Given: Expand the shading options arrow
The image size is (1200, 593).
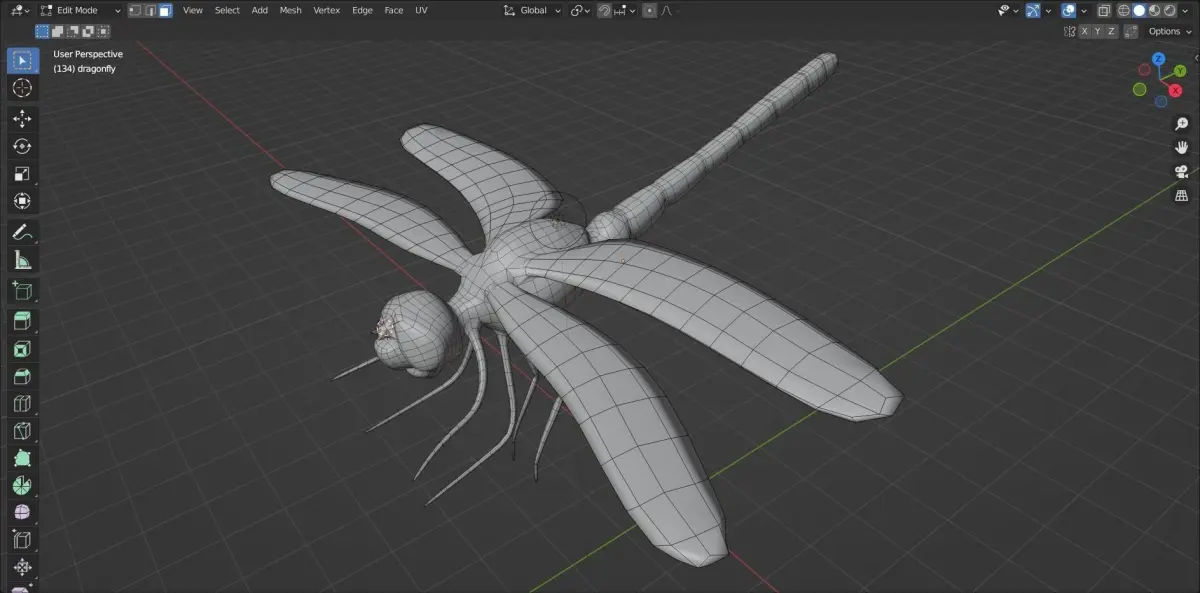Looking at the screenshot, I should click(x=1186, y=10).
